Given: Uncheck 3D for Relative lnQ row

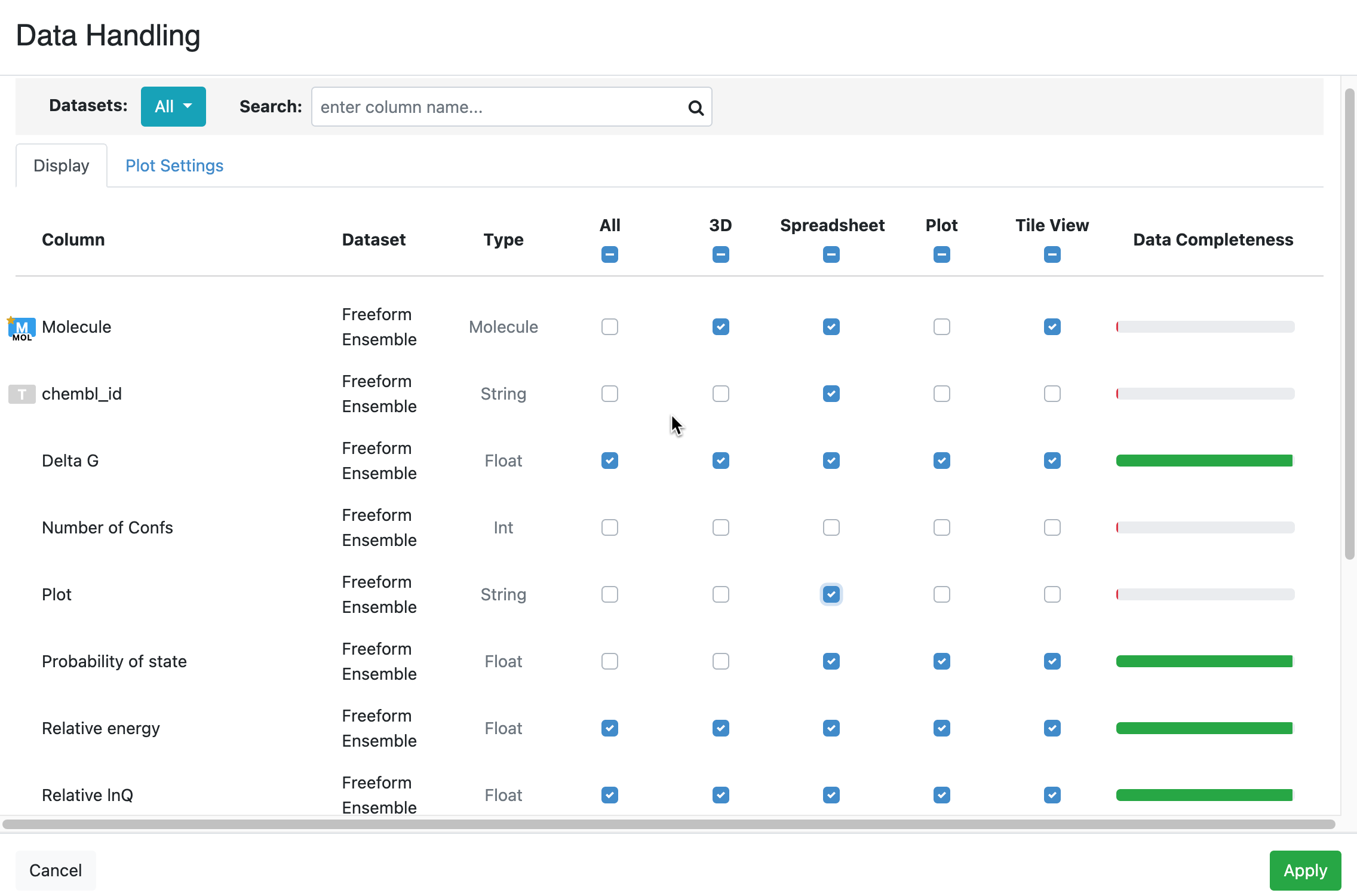Looking at the screenshot, I should [x=721, y=795].
